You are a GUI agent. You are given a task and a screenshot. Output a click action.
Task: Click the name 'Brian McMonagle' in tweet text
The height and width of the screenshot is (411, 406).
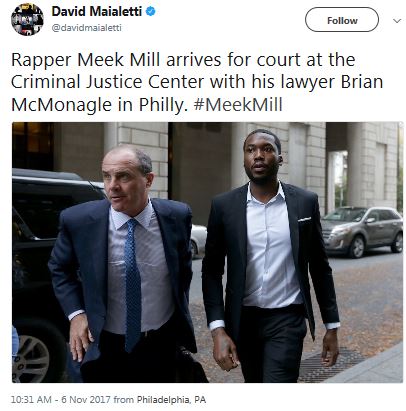tap(197, 93)
